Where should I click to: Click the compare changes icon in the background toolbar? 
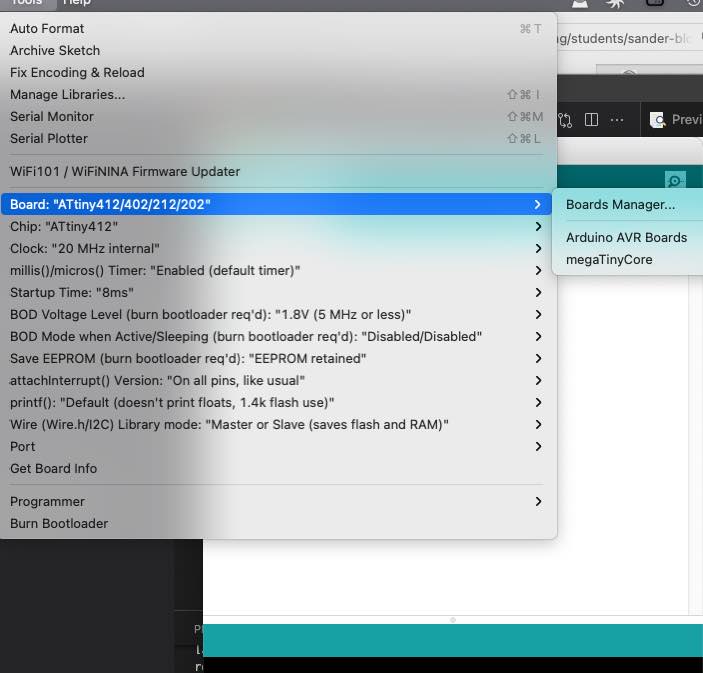(x=565, y=120)
